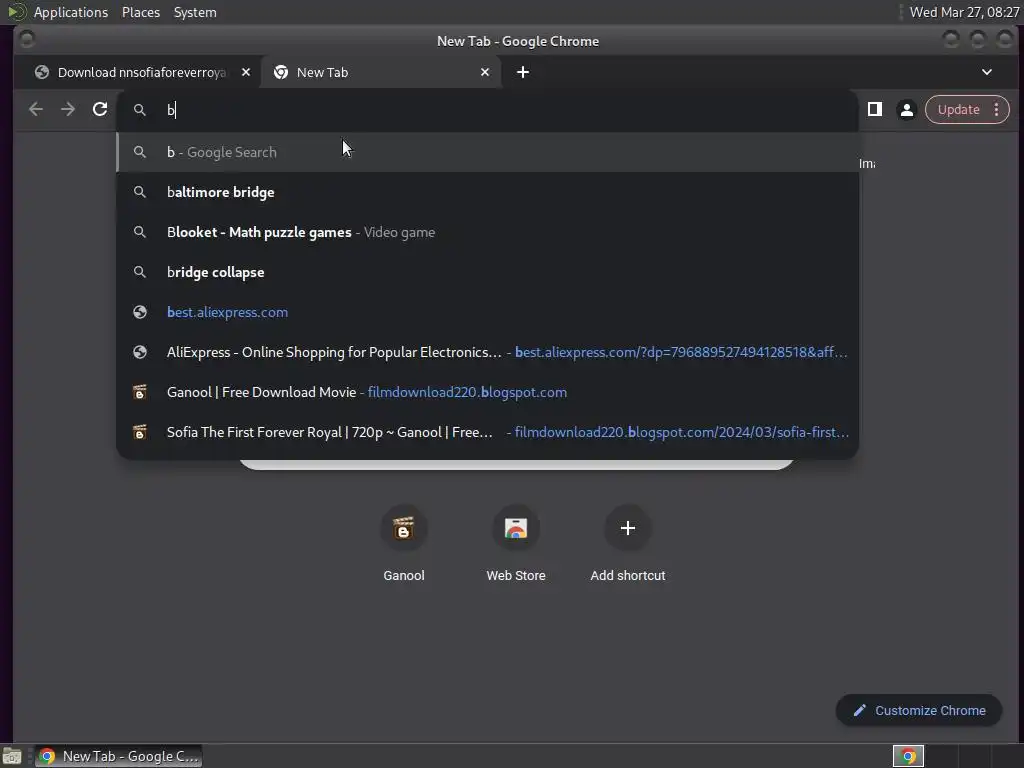Open AliExpress Online Shopping suggestion
The image size is (1024, 768).
[x=487, y=352]
